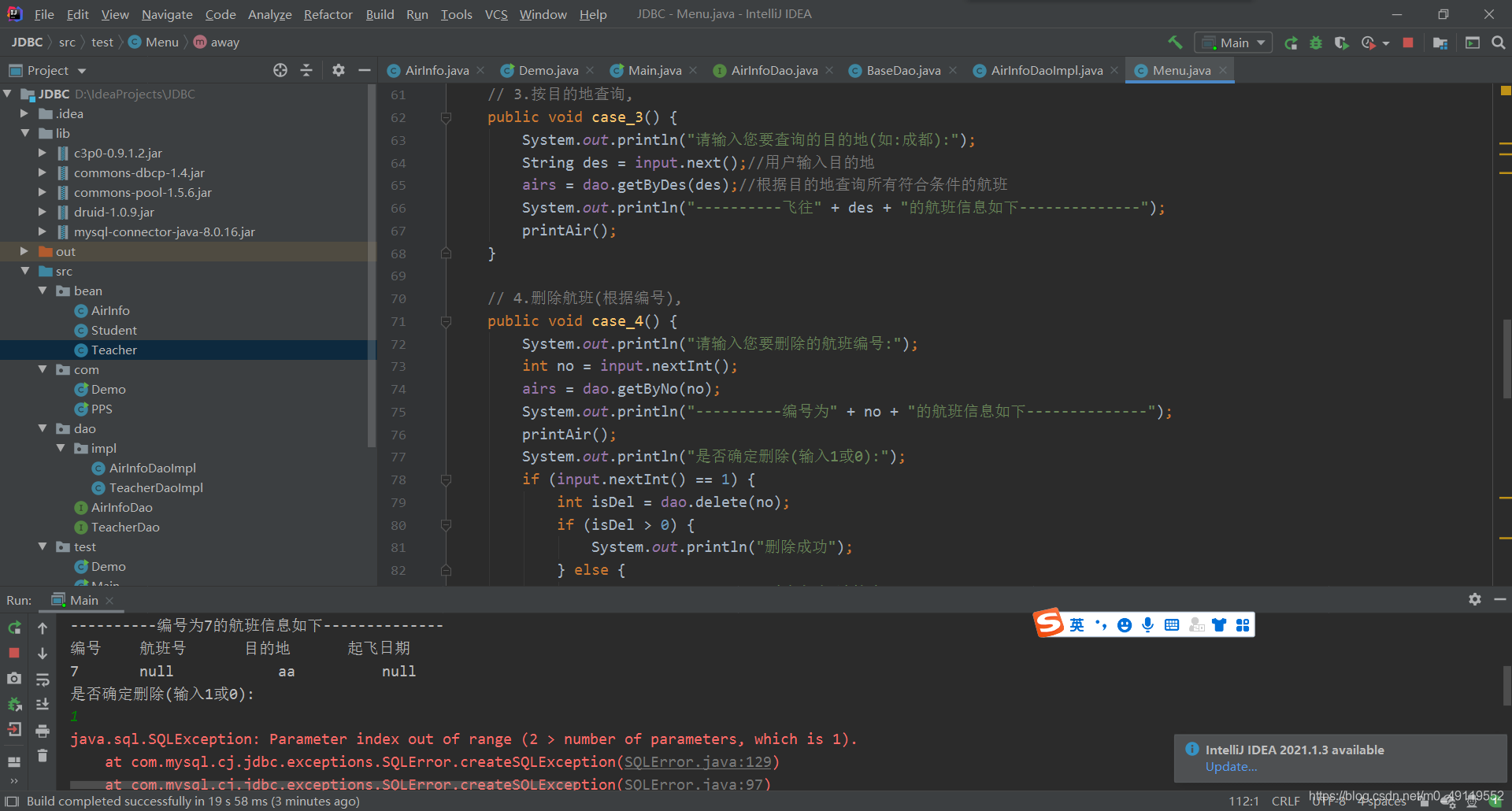Image resolution: width=1512 pixels, height=811 pixels.
Task: Switch to AirInfoDaoImpl.java tab
Action: [x=1046, y=70]
